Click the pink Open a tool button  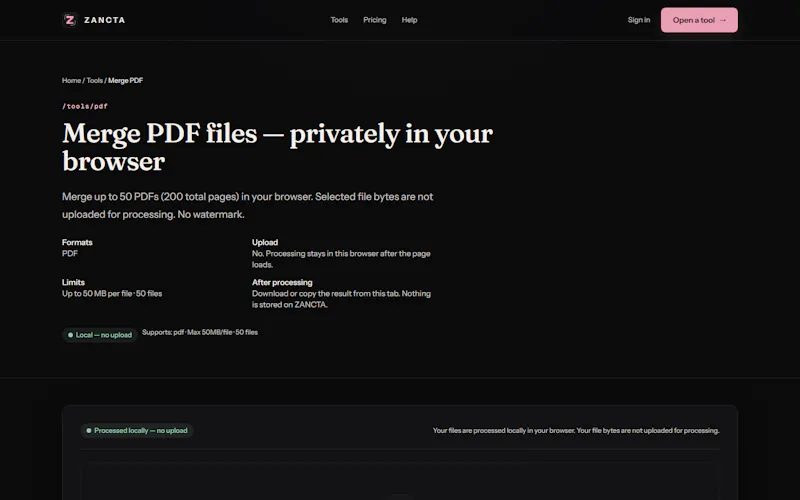(699, 20)
